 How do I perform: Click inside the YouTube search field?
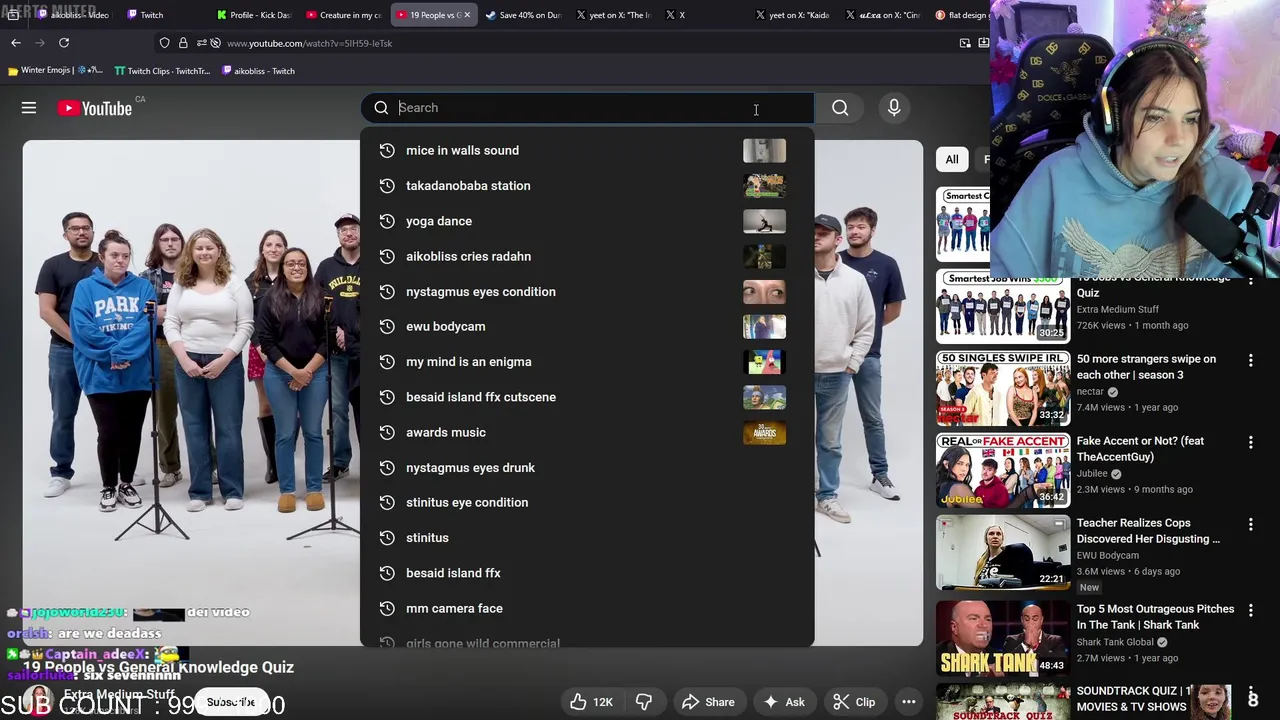click(587, 108)
